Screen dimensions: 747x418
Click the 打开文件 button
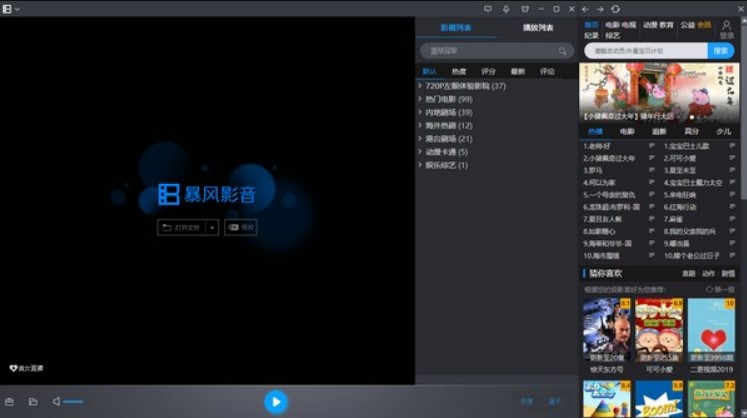point(182,227)
